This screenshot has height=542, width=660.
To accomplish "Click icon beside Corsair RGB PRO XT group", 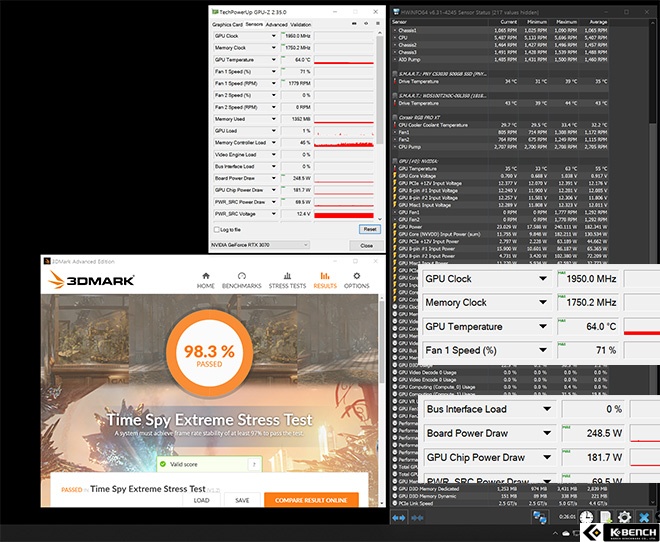I will 395,117.
